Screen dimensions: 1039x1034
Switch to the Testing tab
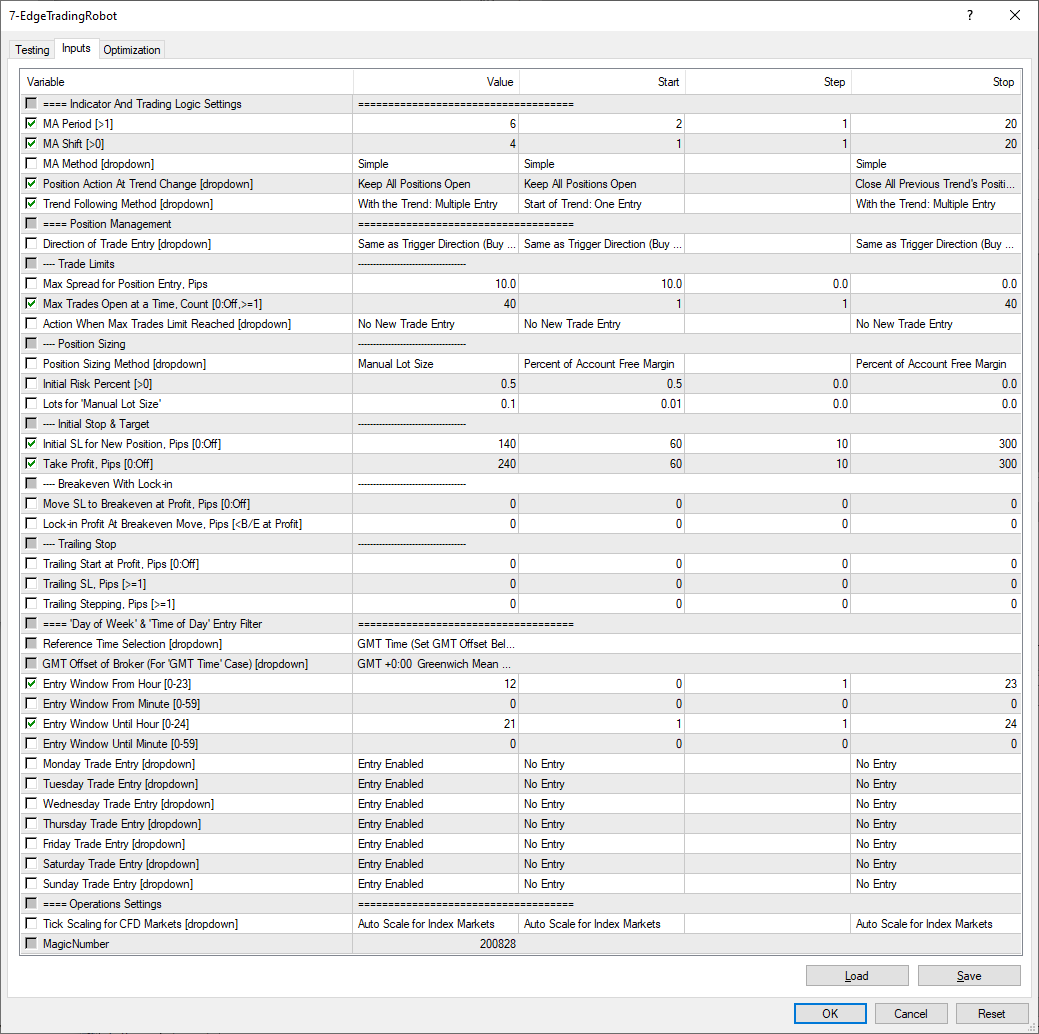tap(32, 50)
